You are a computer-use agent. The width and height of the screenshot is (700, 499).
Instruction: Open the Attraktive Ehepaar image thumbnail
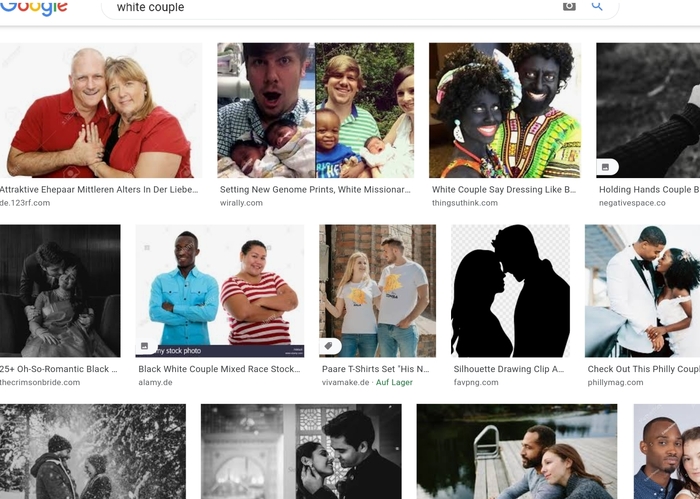tap(100, 110)
